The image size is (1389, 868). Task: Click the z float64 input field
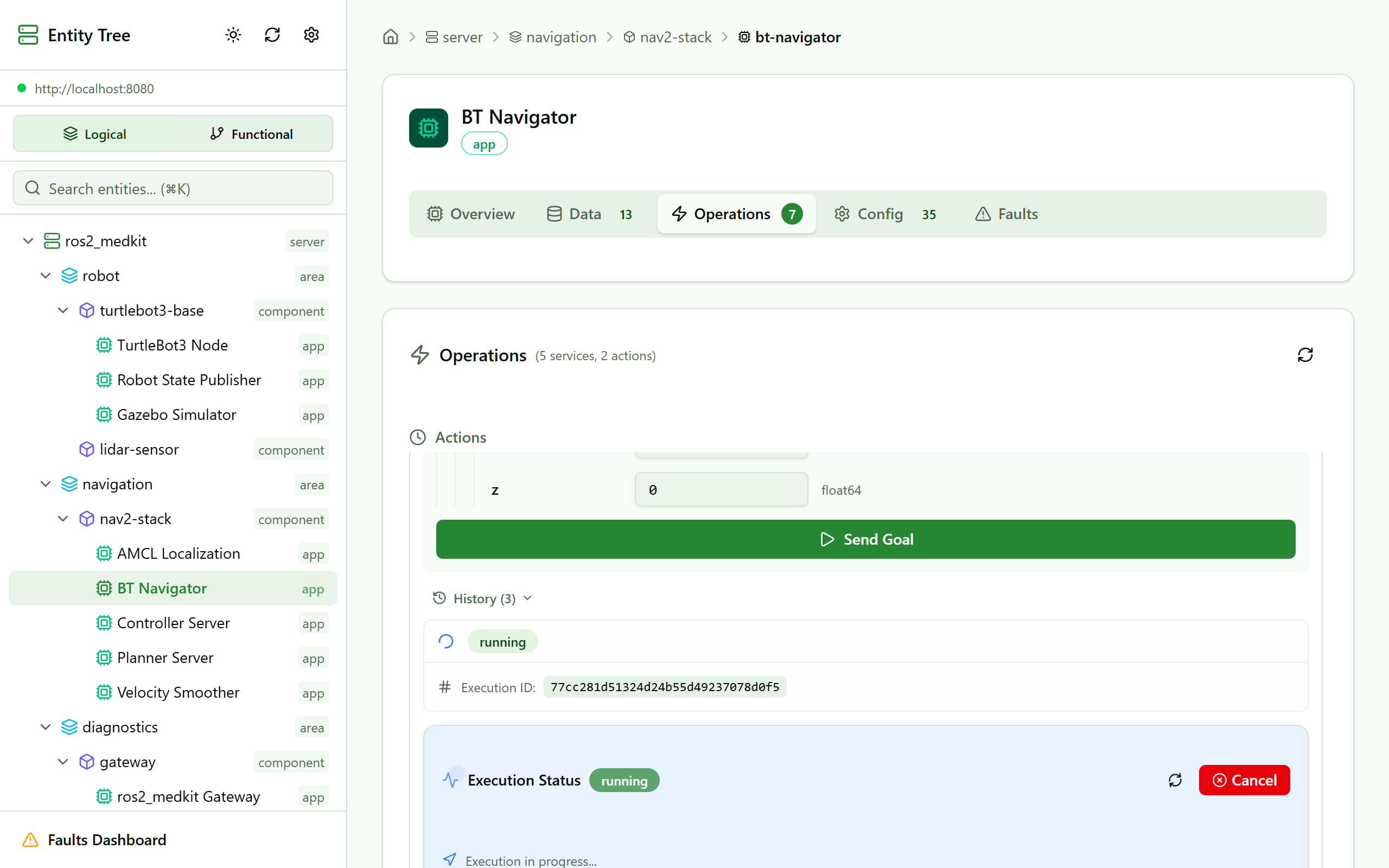point(721,490)
